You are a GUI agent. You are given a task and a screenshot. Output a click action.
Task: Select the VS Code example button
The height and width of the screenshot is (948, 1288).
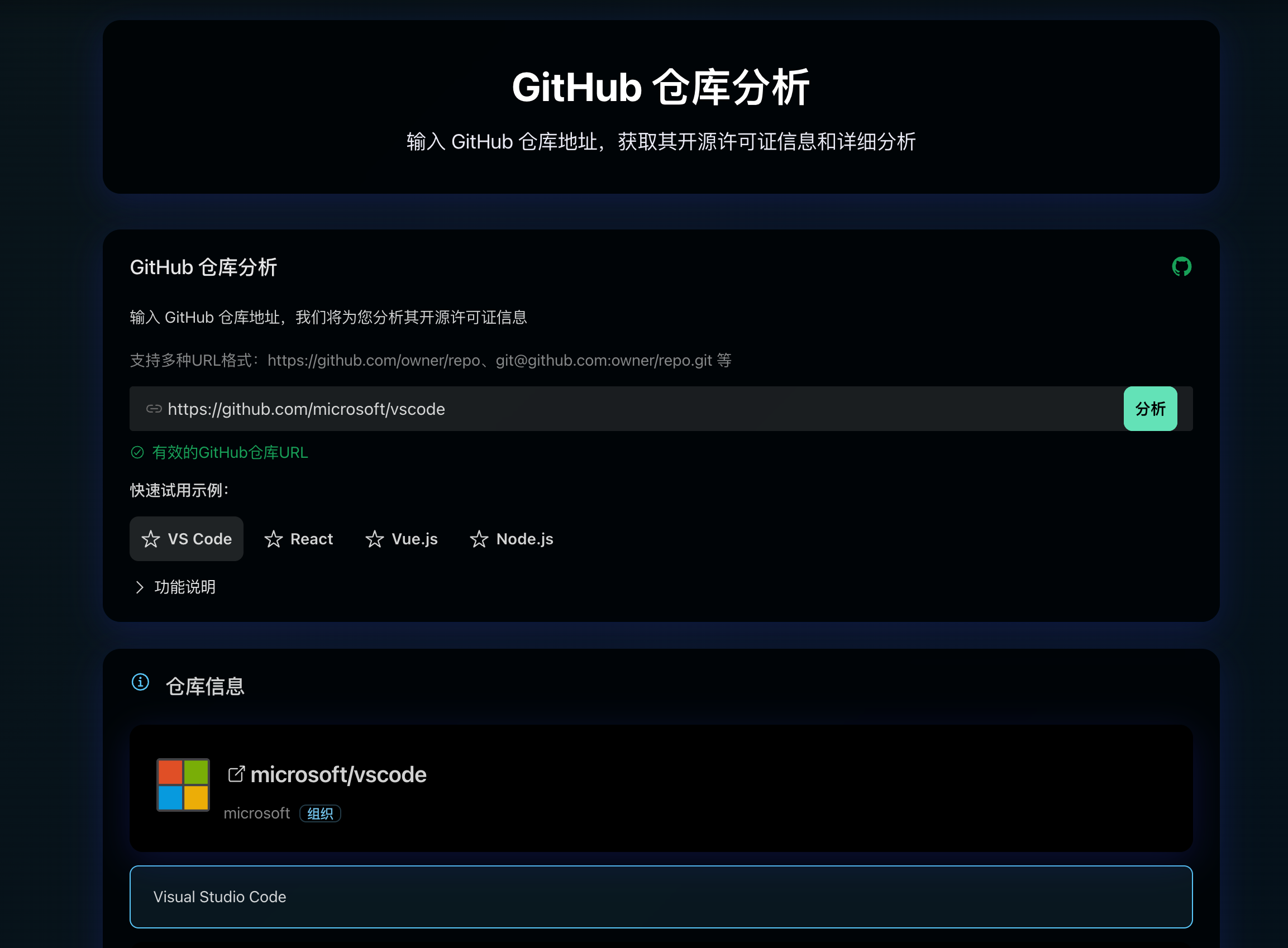pos(186,539)
